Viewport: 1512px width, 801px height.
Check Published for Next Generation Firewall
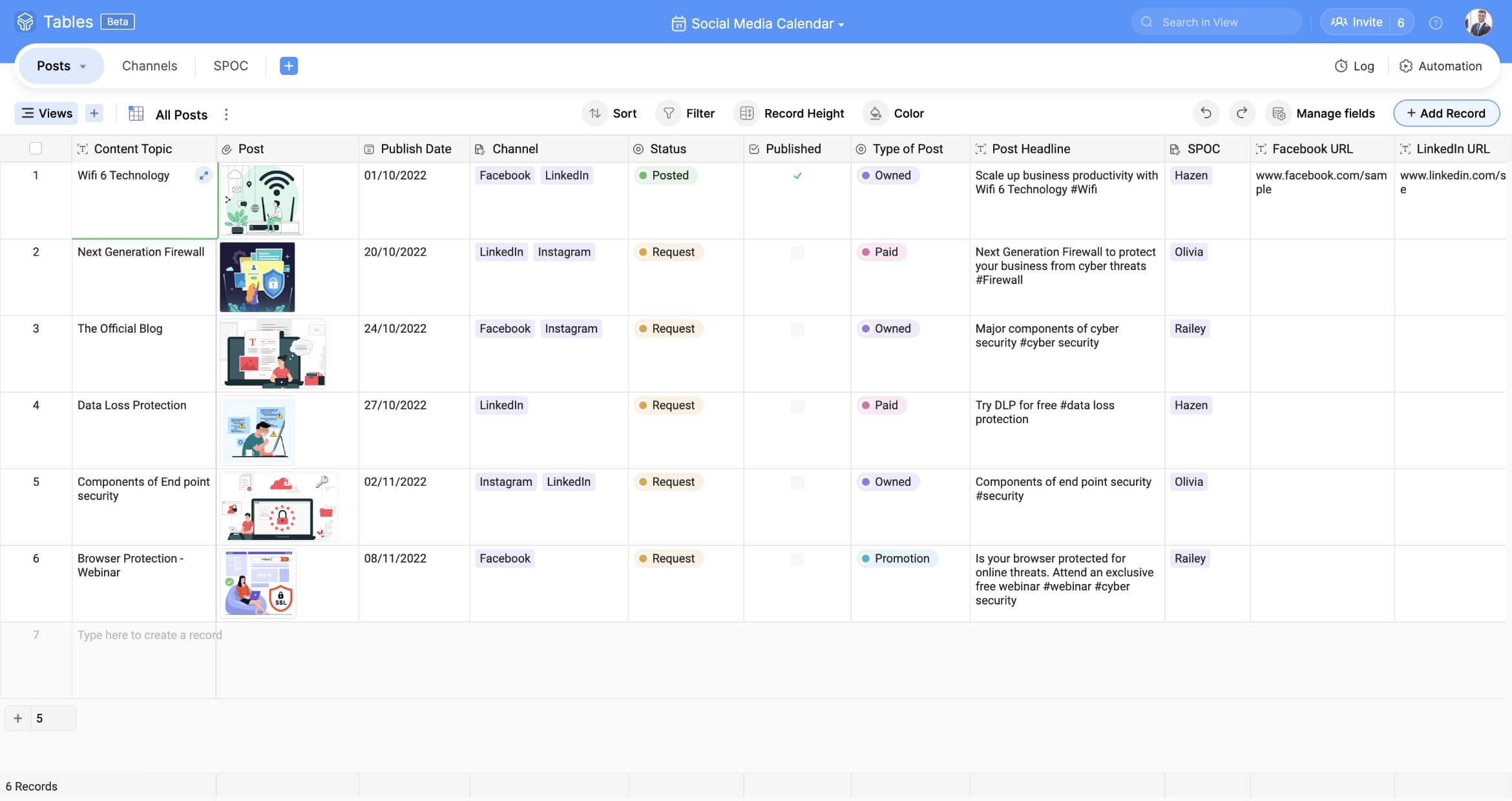pos(797,252)
